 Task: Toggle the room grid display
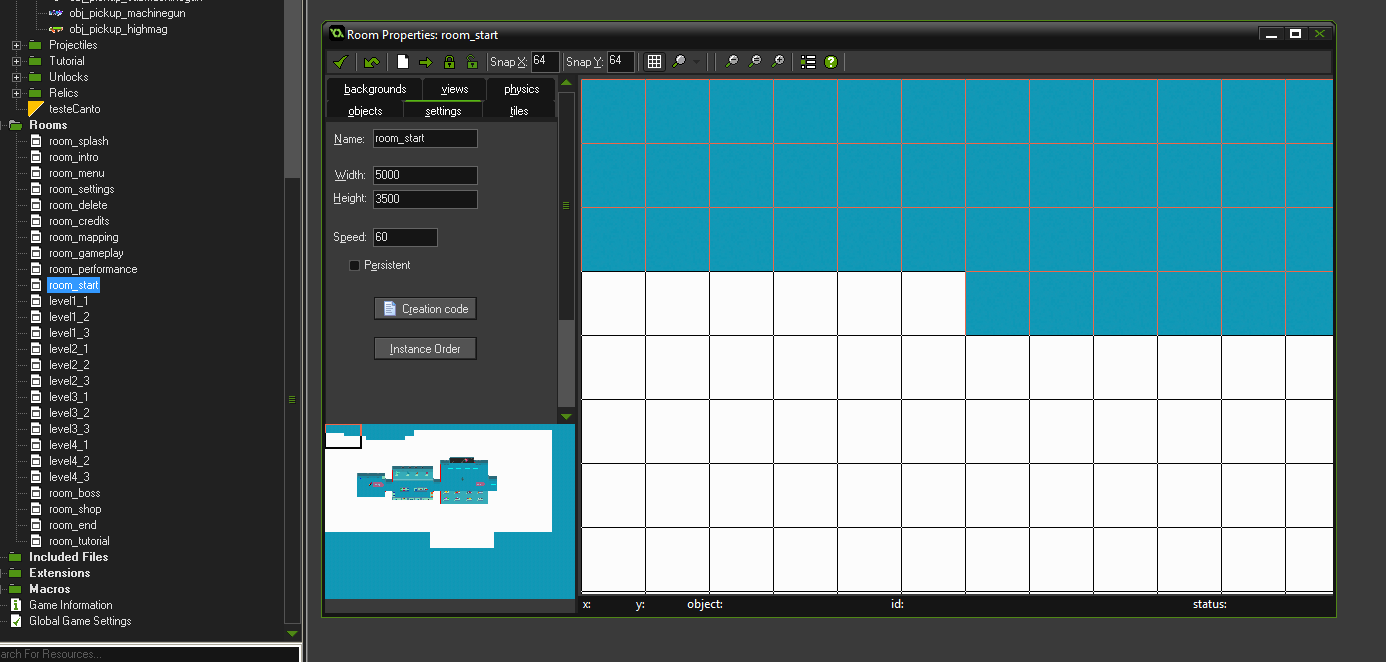click(x=654, y=62)
